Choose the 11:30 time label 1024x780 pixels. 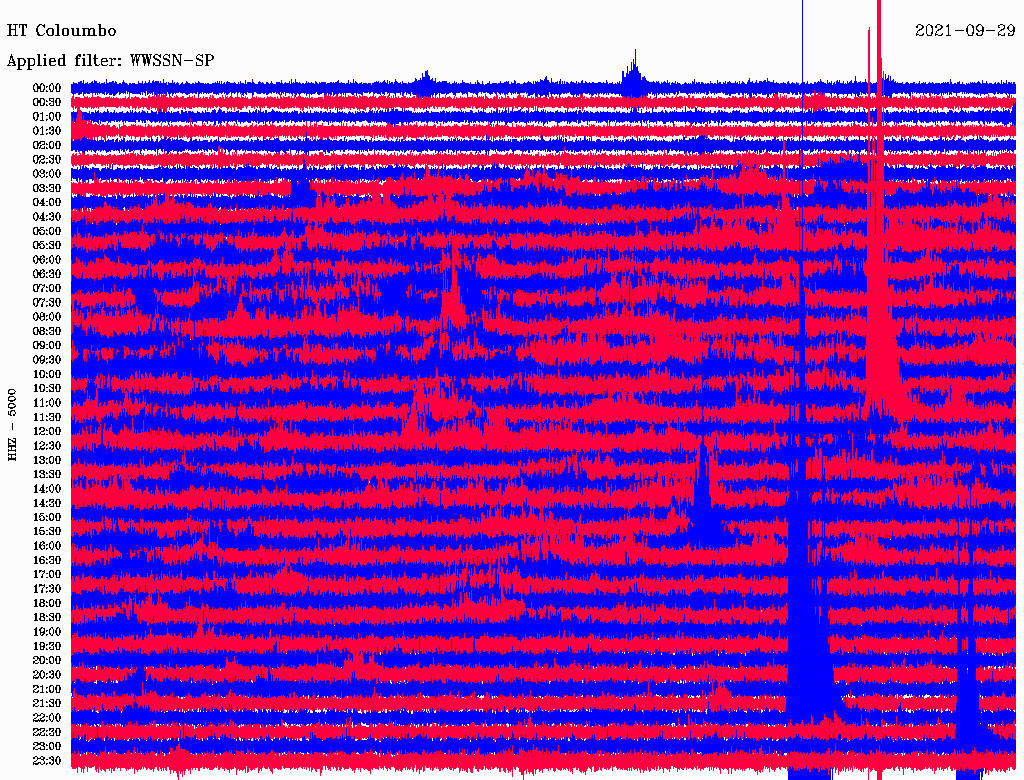47,417
